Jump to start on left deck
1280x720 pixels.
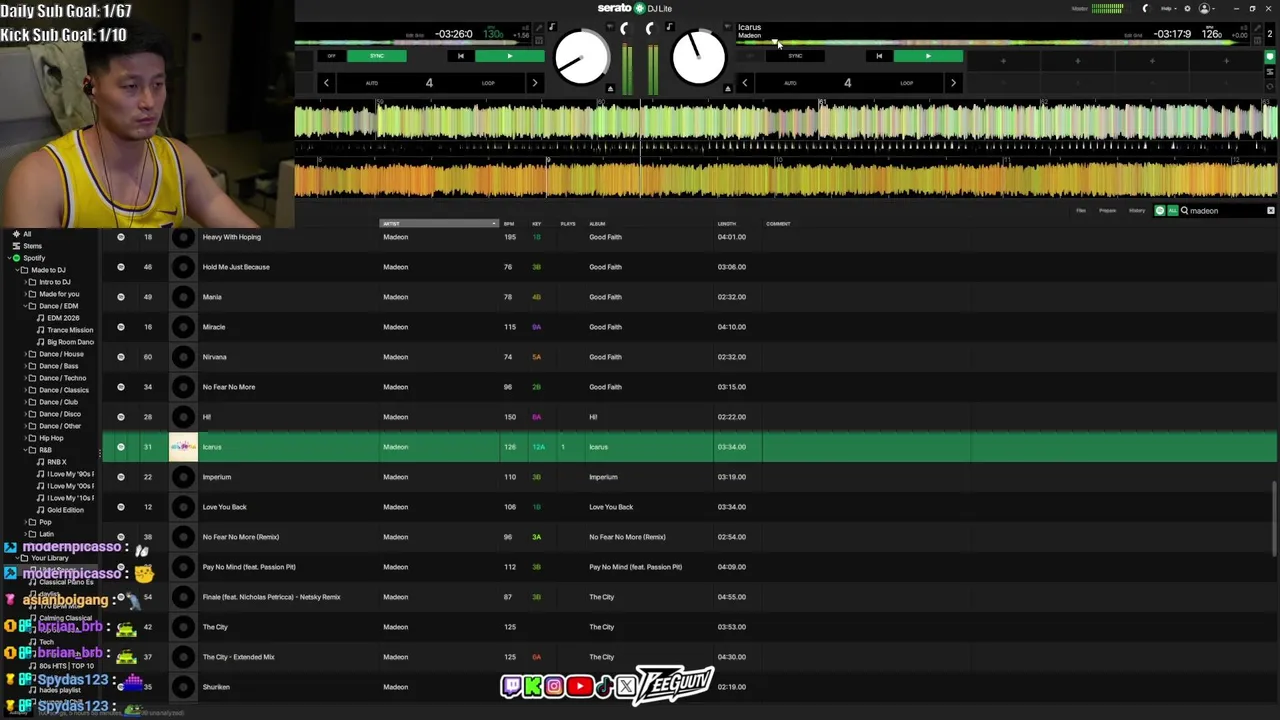point(460,56)
